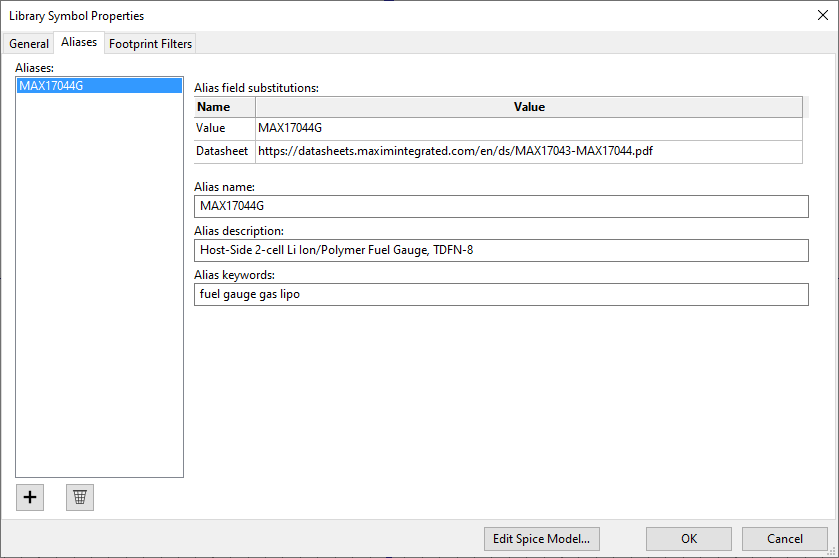Image resolution: width=839 pixels, height=558 pixels.
Task: Open the Footprint Filters tab
Action: click(x=150, y=43)
